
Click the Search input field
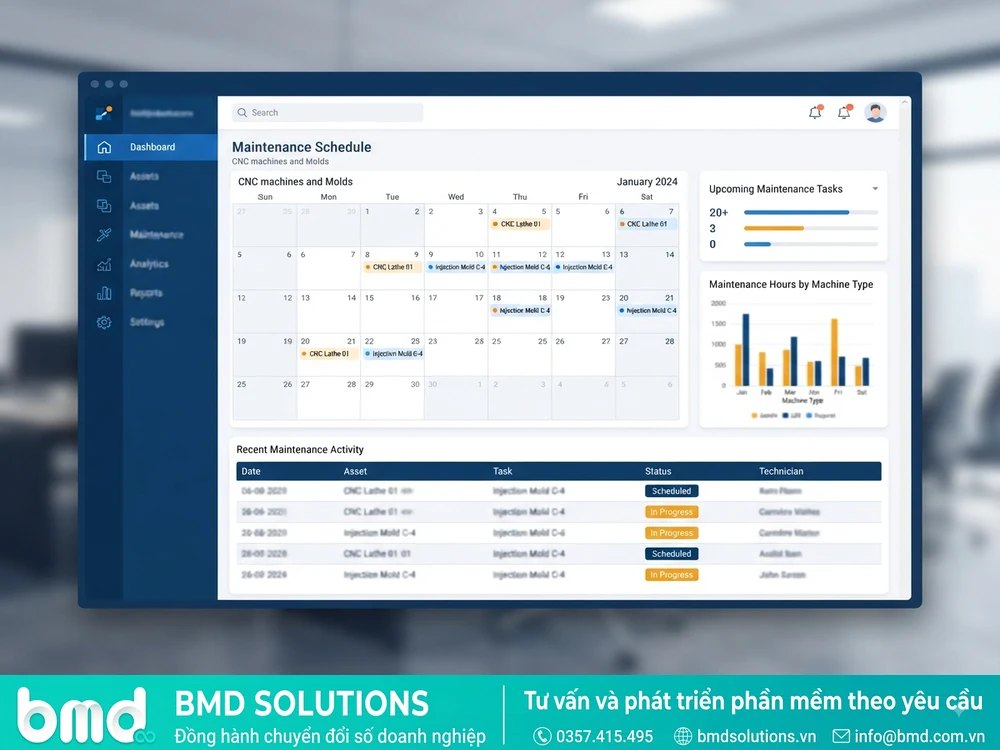point(328,112)
